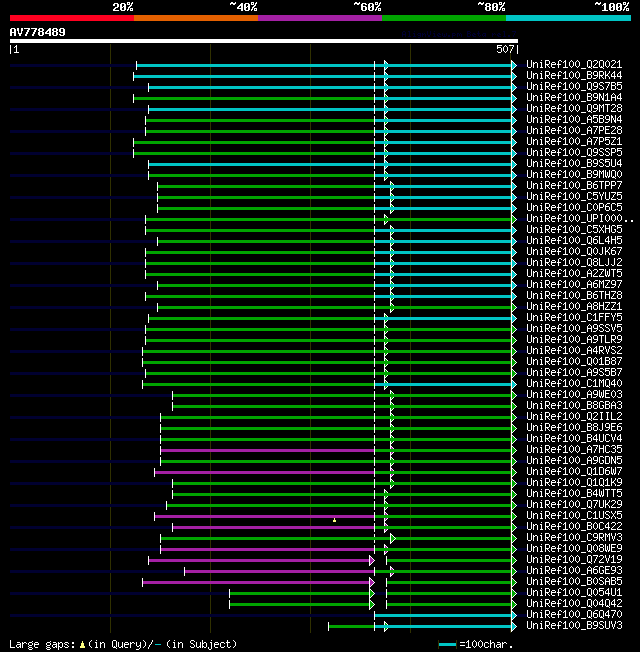Click the red 20% identity legend bar
640x652 pixels.
[x=72, y=18]
